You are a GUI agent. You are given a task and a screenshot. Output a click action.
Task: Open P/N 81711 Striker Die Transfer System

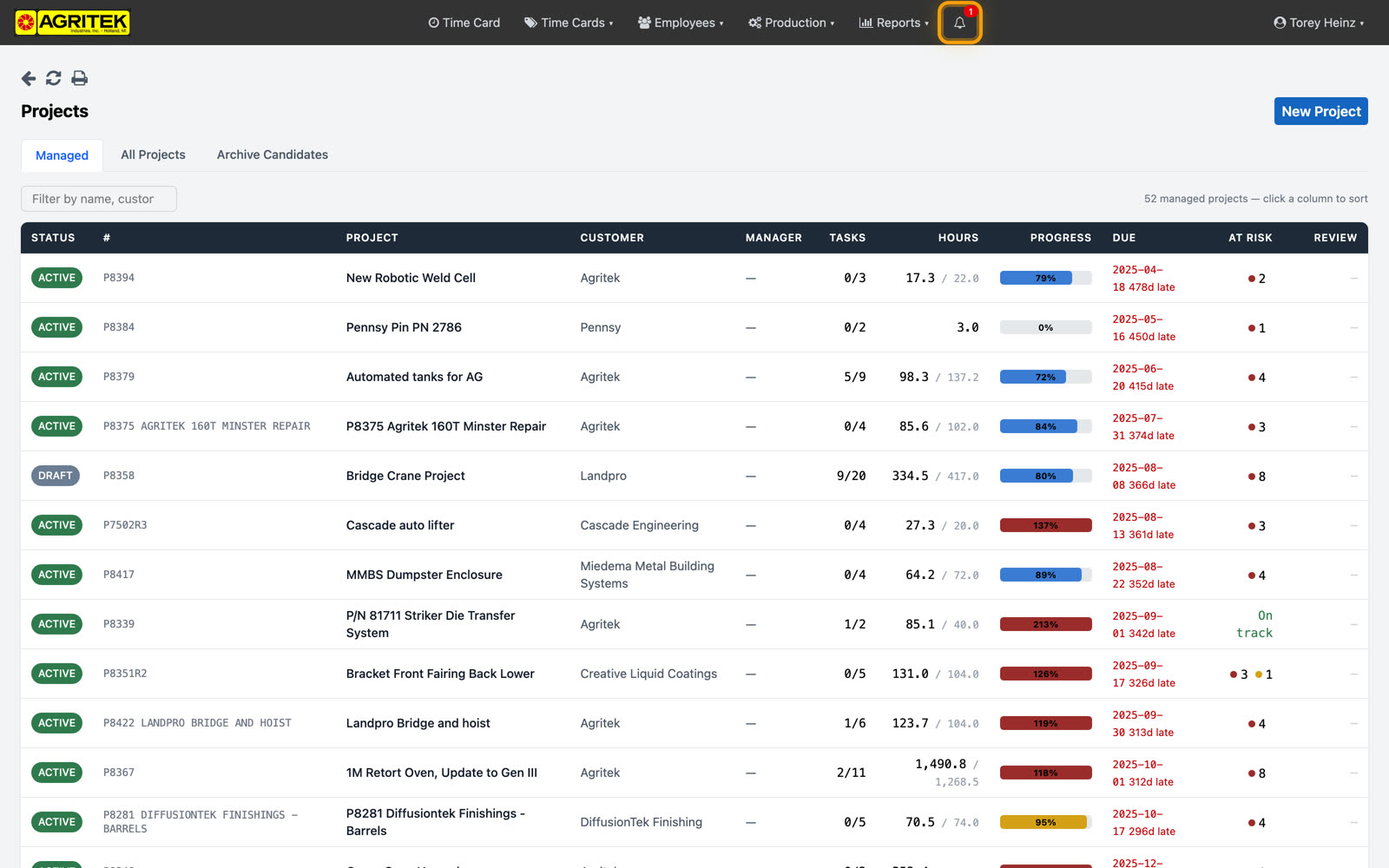pyautogui.click(x=431, y=624)
